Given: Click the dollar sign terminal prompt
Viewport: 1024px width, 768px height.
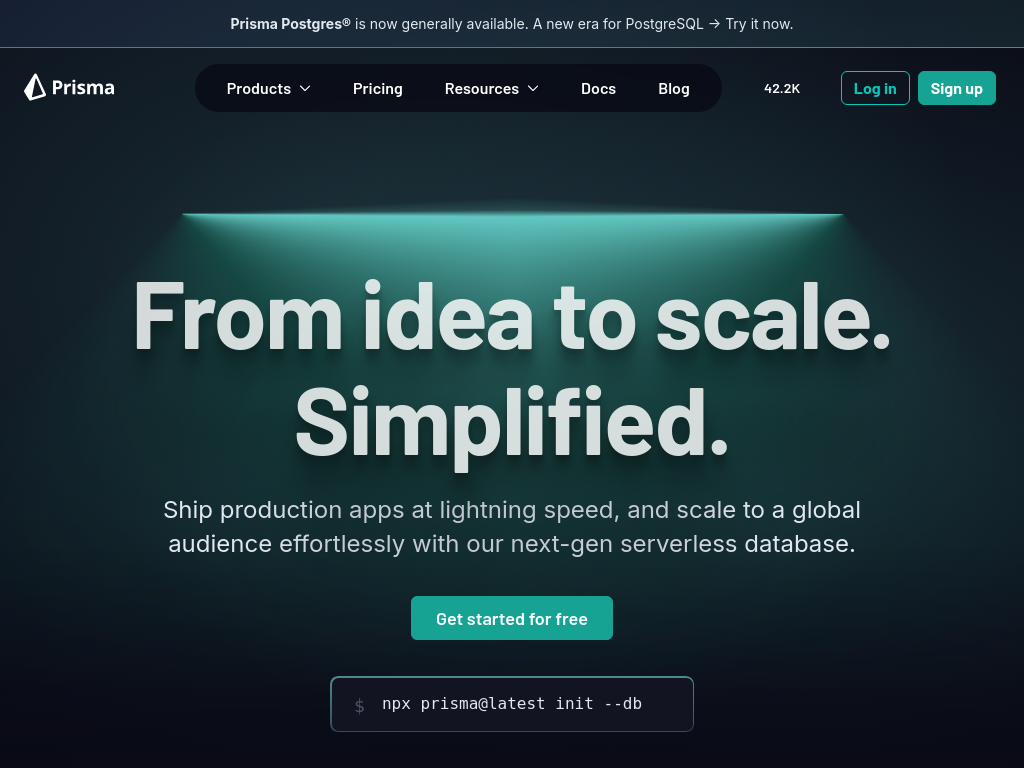Looking at the screenshot, I should point(359,705).
